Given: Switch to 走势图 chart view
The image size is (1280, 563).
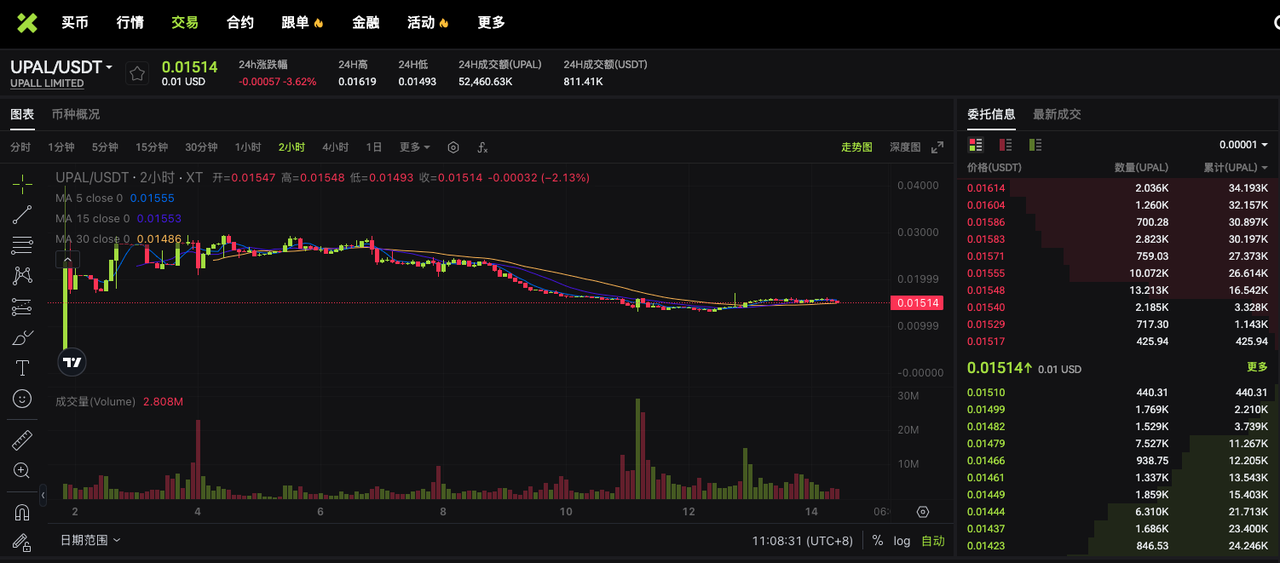Looking at the screenshot, I should point(856,147).
